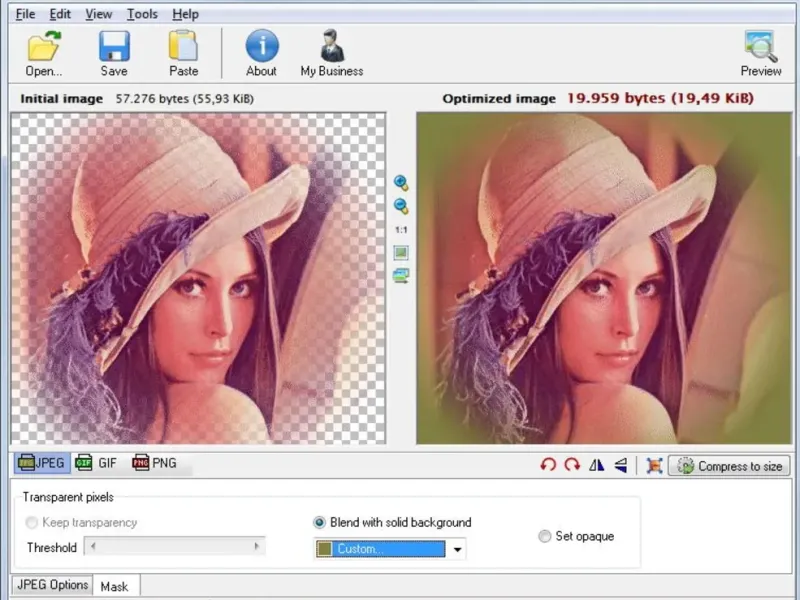Show the About dialog
The width and height of the screenshot is (800, 600).
click(262, 53)
